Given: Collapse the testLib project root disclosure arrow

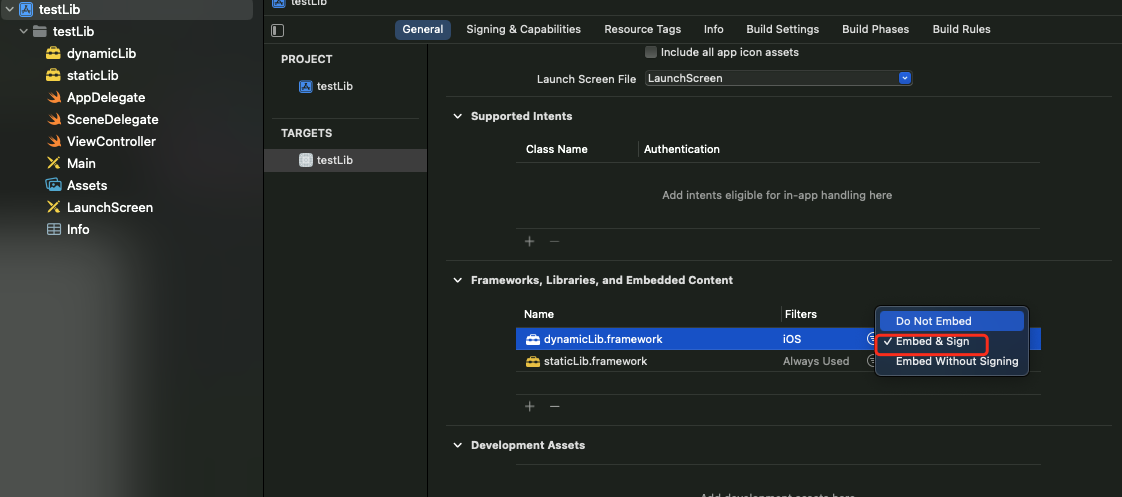Looking at the screenshot, I should coord(9,9).
